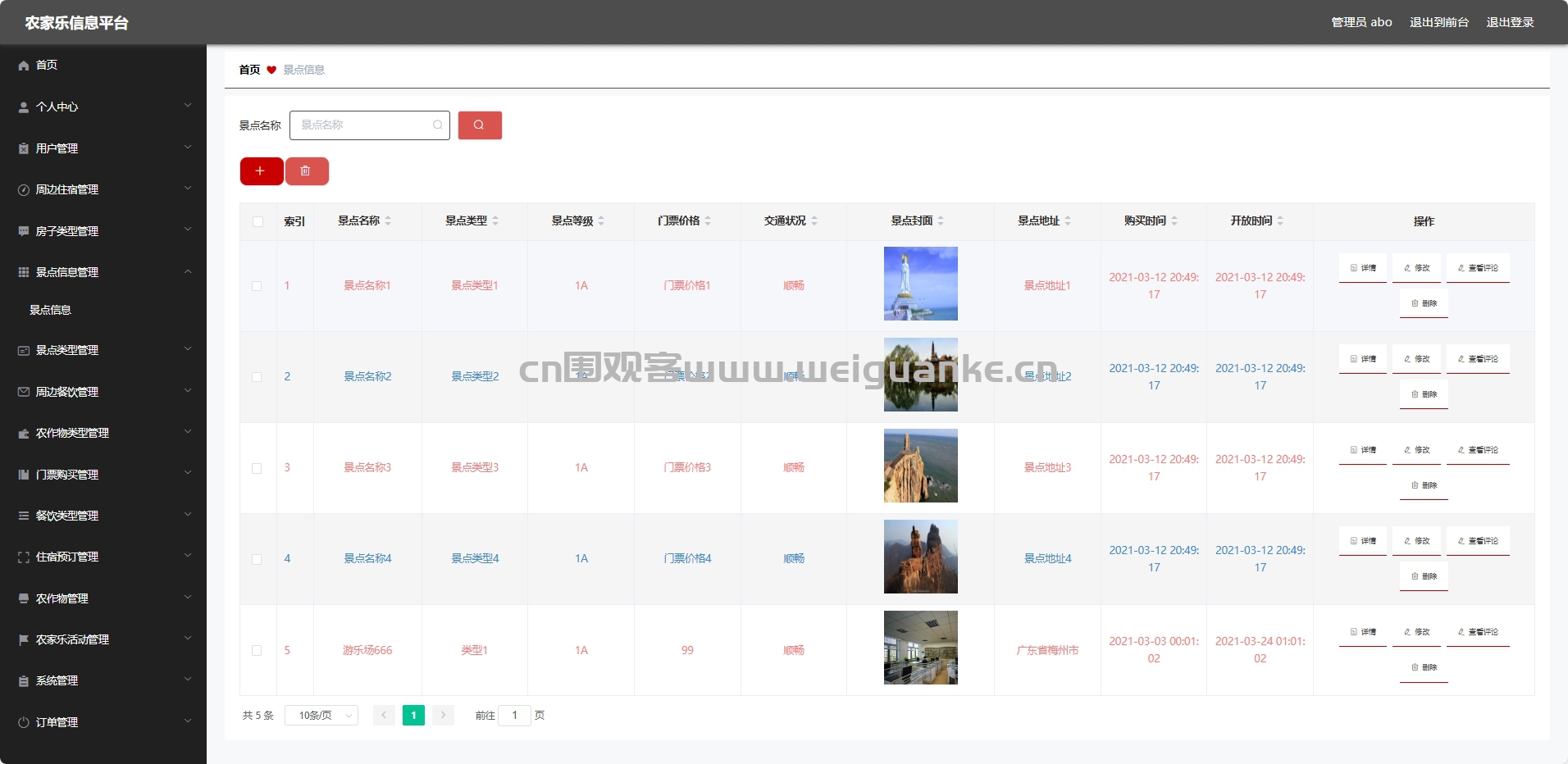This screenshot has width=1568, height=764.
Task: Toggle the select-all checkbox in table header
Action: pyautogui.click(x=258, y=221)
